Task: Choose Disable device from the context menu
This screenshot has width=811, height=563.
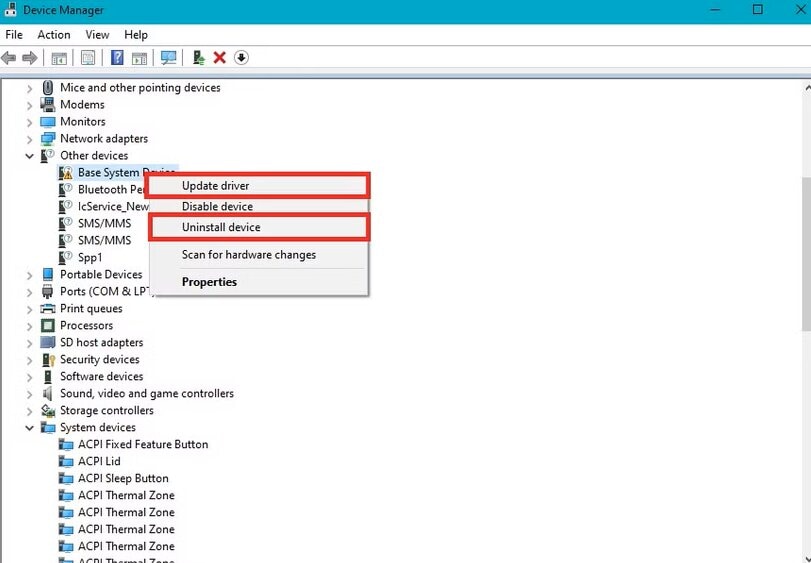Action: [258, 206]
